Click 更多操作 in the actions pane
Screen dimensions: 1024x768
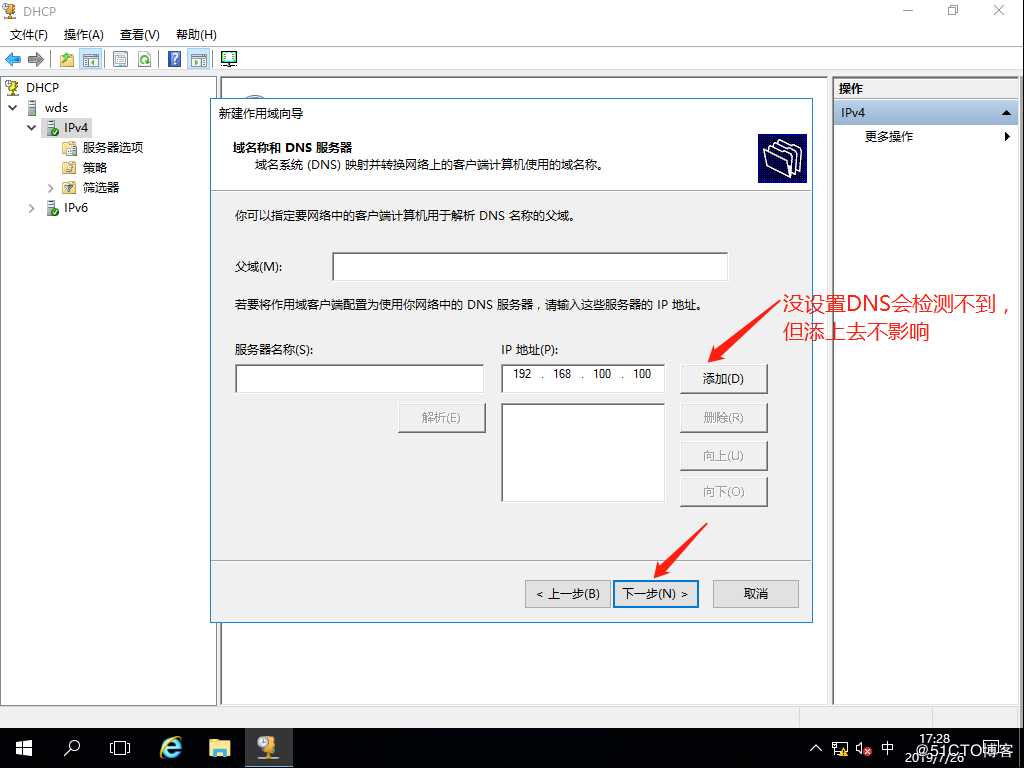point(889,136)
